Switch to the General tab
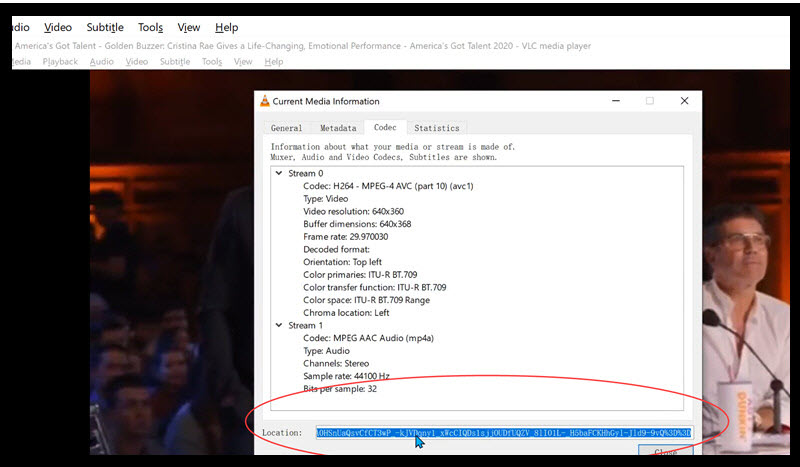 point(286,128)
